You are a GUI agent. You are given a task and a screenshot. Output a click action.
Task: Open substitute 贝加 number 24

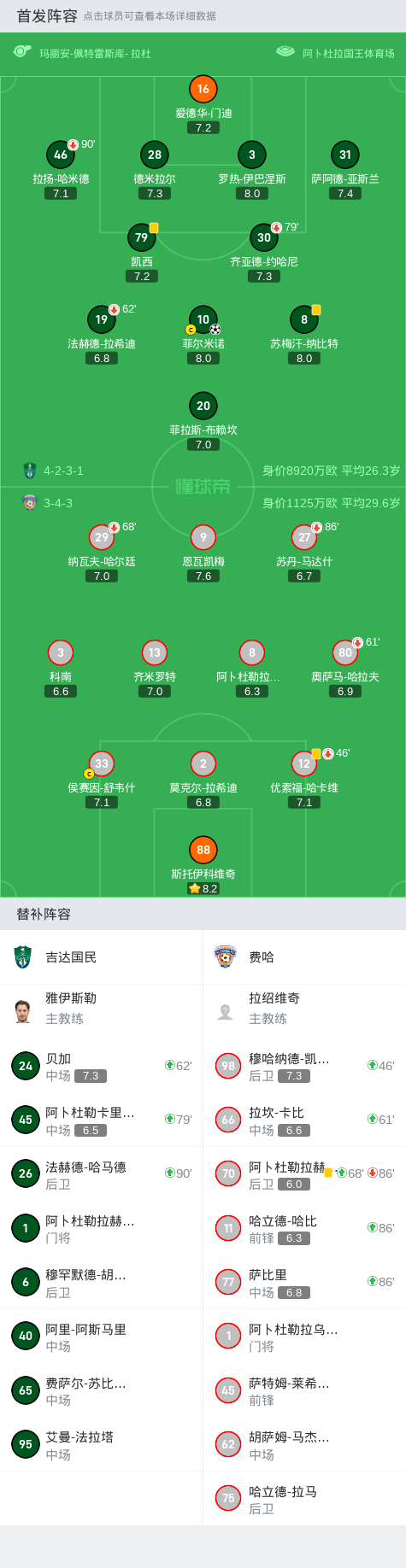coord(26,1066)
